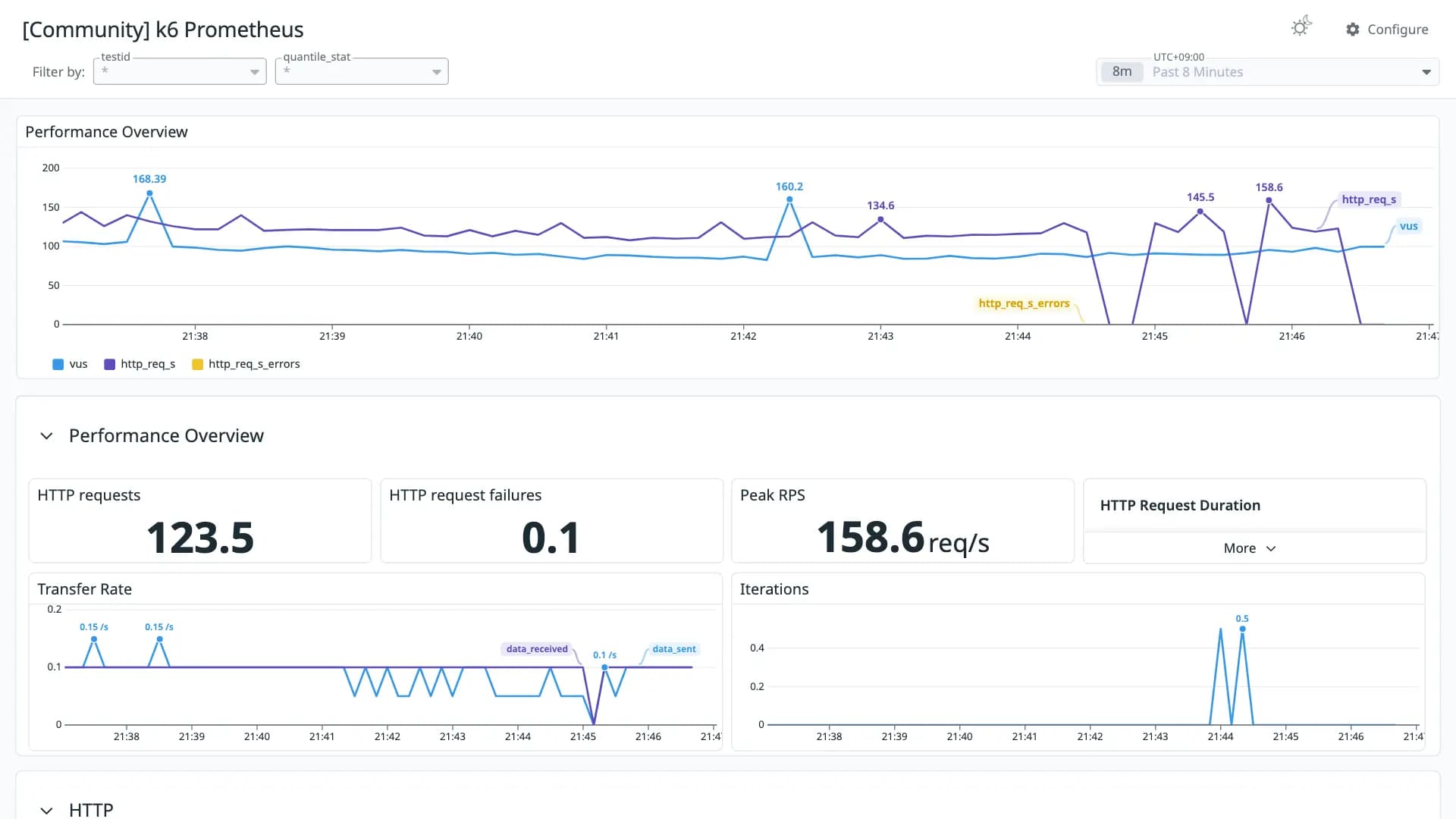
Task: Select the 168.39 peak data point
Action: (149, 193)
